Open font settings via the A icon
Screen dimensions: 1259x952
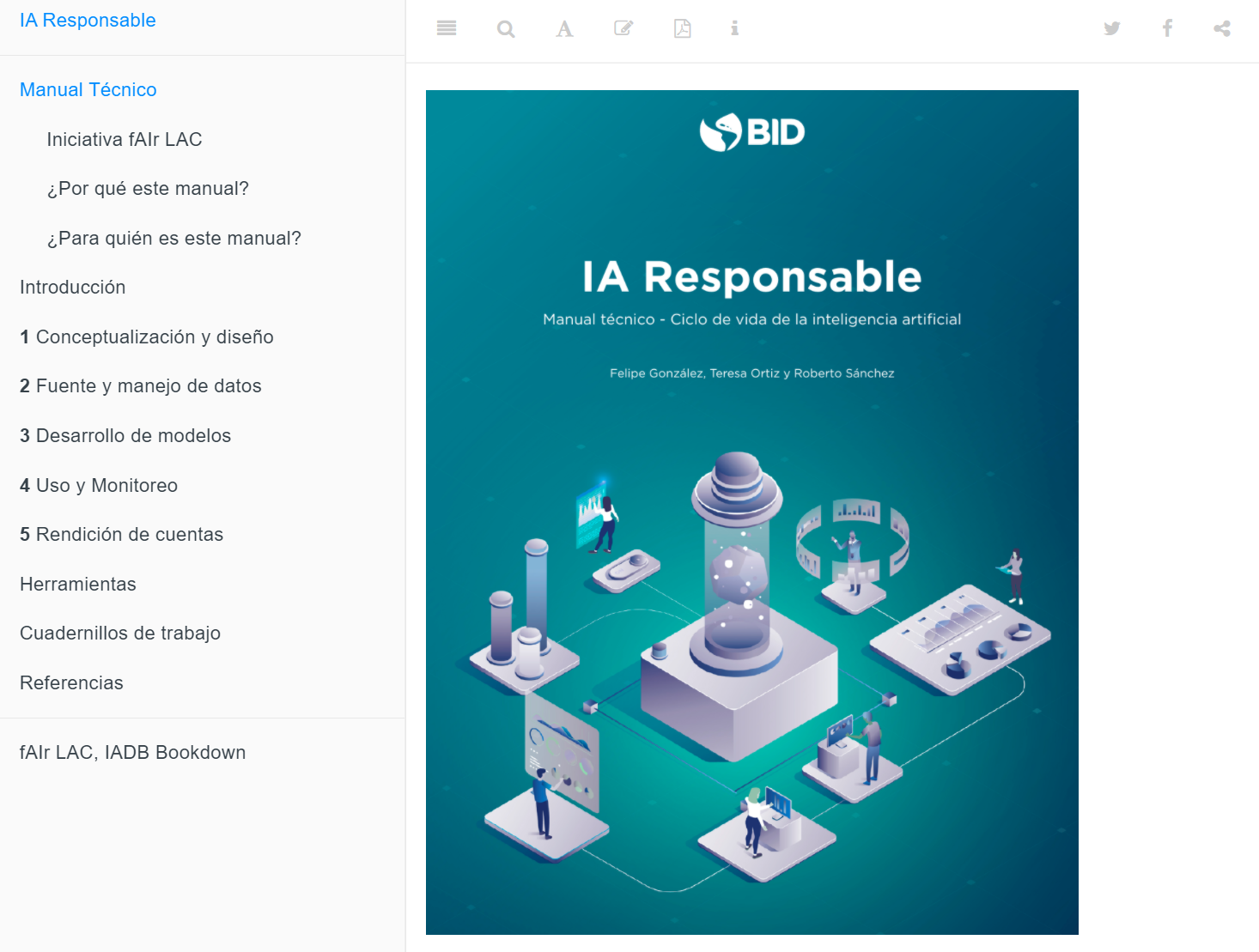click(564, 29)
